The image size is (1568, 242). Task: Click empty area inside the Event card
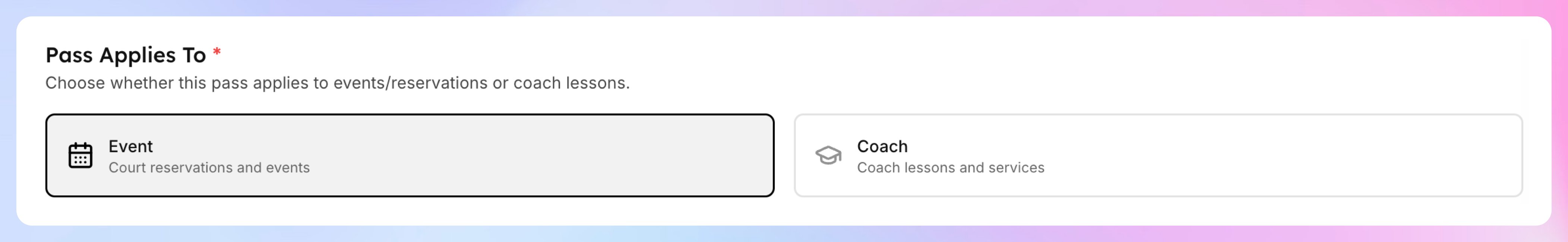tap(548, 156)
